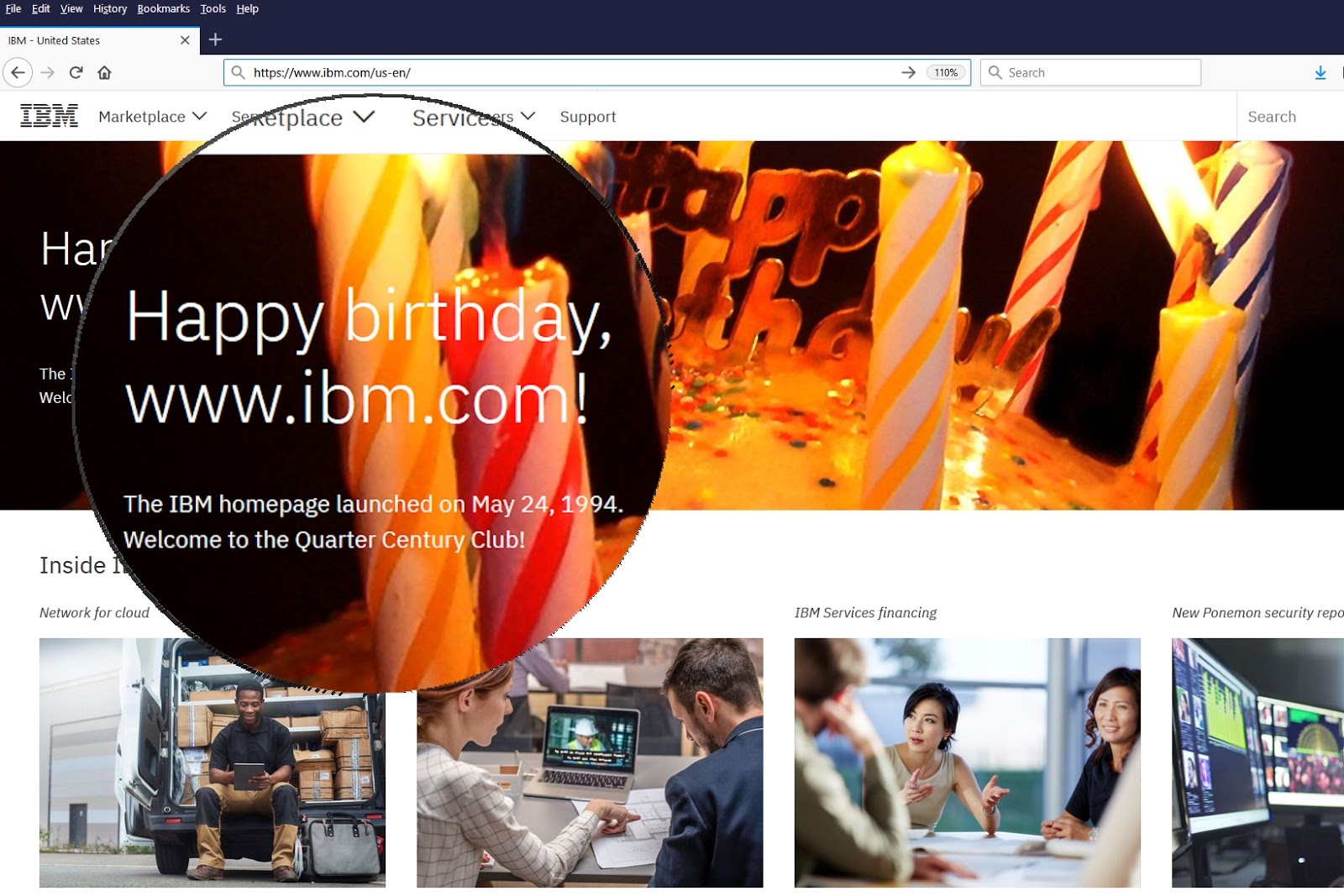Screen dimensions: 1344x896
Task: Click the browser Back arrow button
Action: click(x=18, y=72)
